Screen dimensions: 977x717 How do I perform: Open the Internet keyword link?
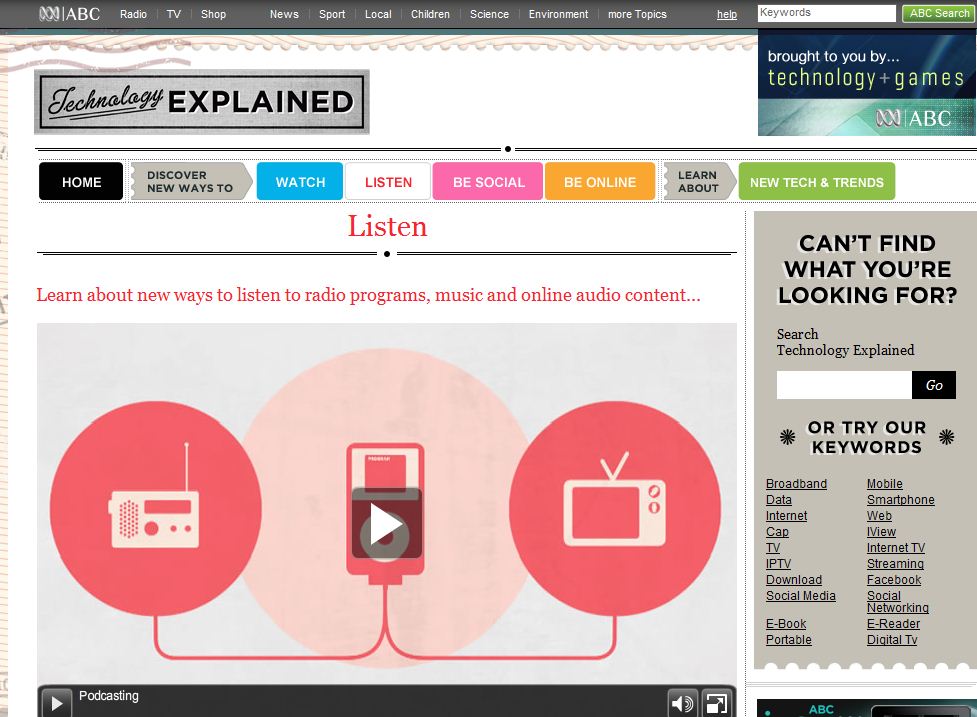(x=786, y=516)
